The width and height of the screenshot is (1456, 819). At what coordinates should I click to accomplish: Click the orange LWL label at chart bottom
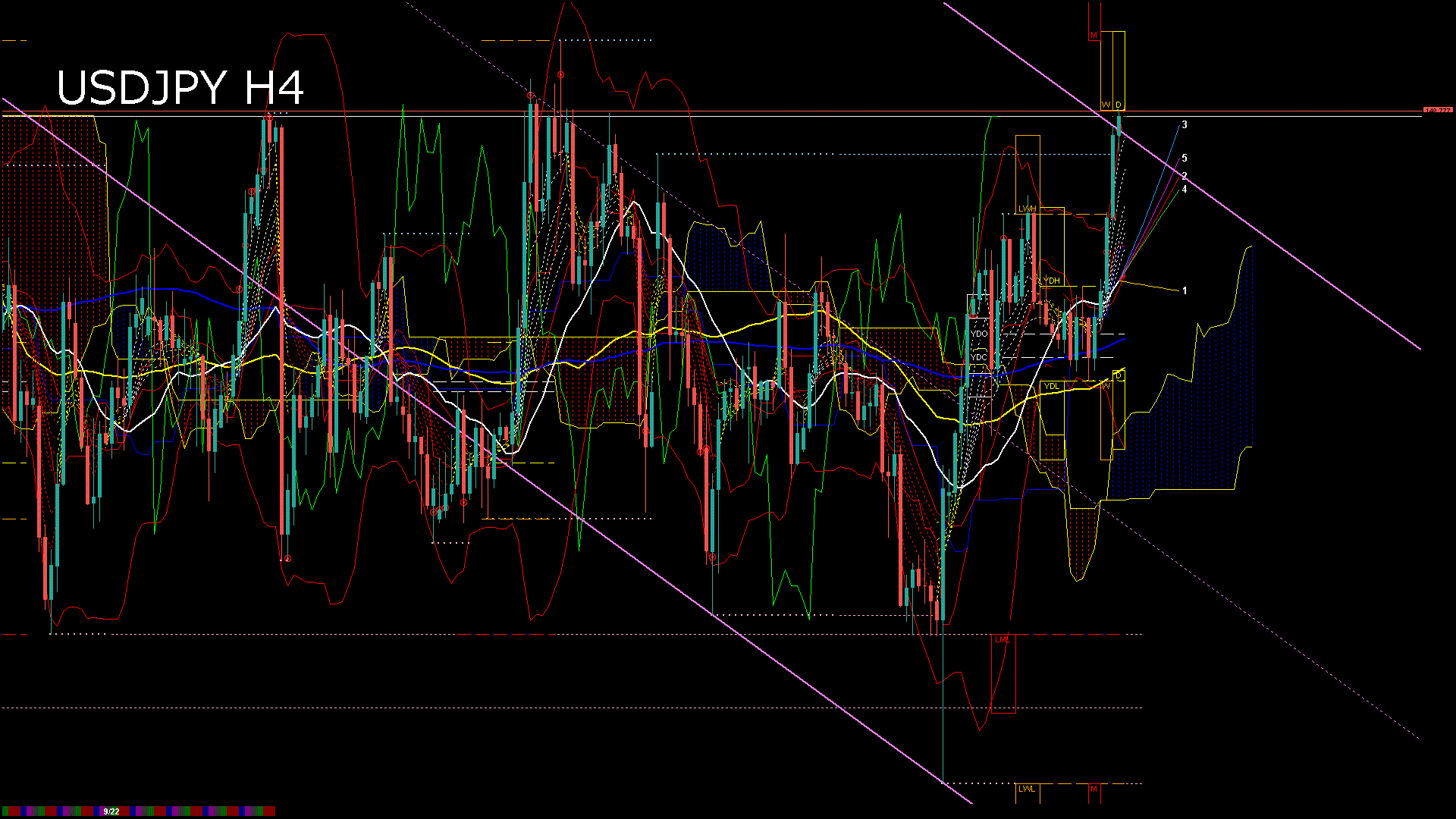pos(1027,789)
